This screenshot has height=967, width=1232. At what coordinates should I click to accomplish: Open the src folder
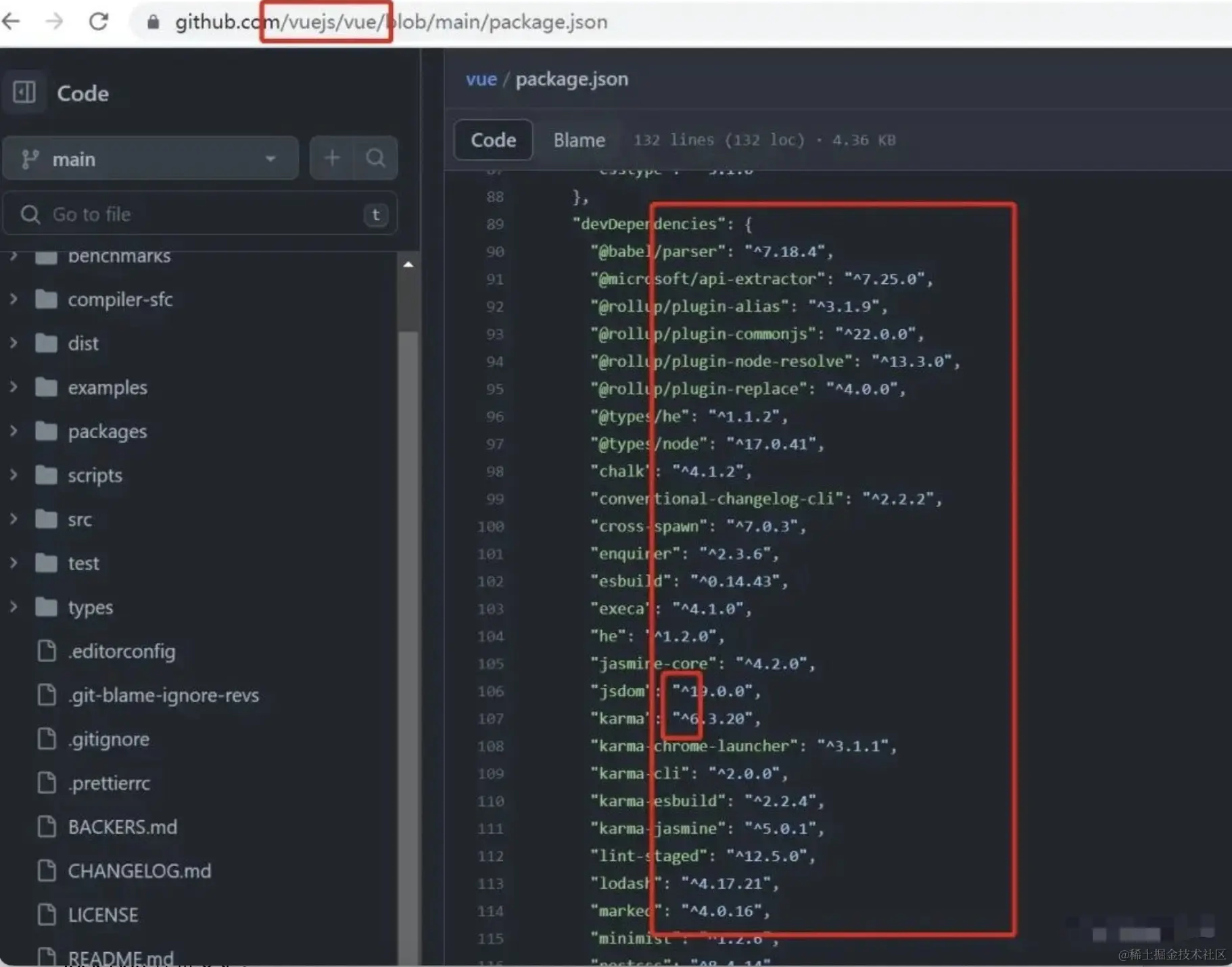(80, 519)
